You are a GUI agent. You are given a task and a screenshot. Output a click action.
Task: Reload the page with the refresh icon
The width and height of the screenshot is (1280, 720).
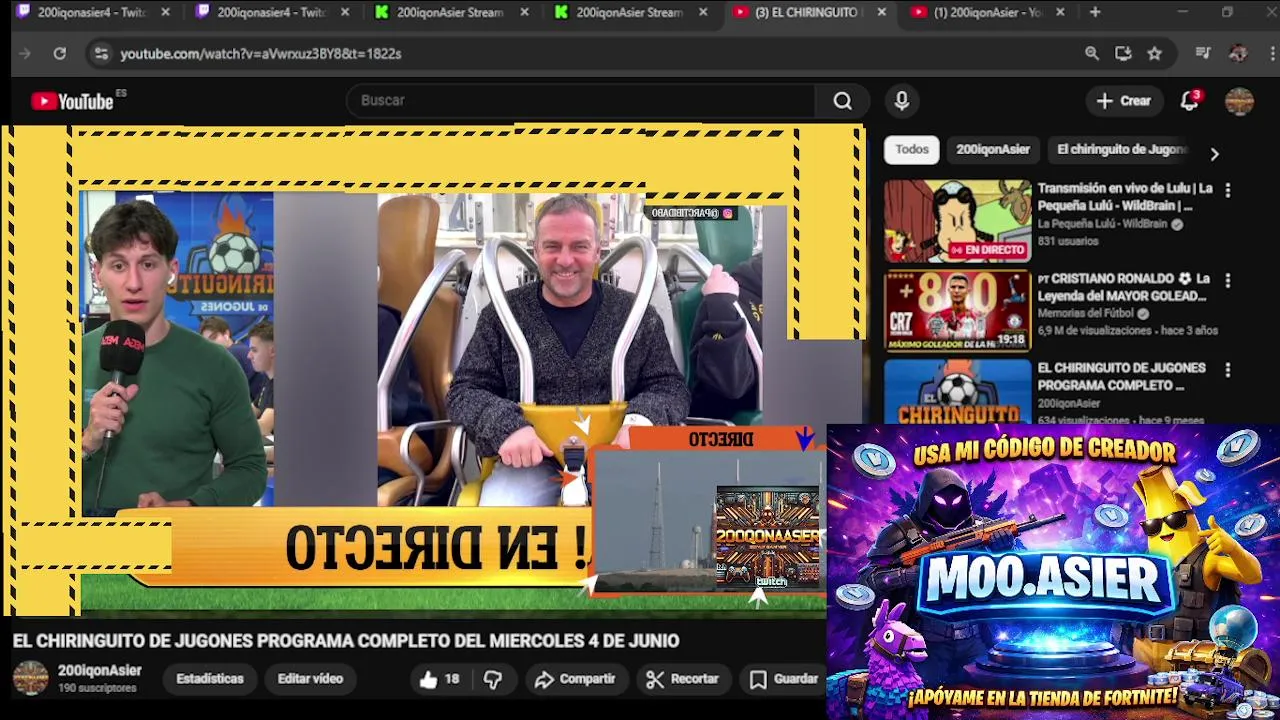point(60,54)
